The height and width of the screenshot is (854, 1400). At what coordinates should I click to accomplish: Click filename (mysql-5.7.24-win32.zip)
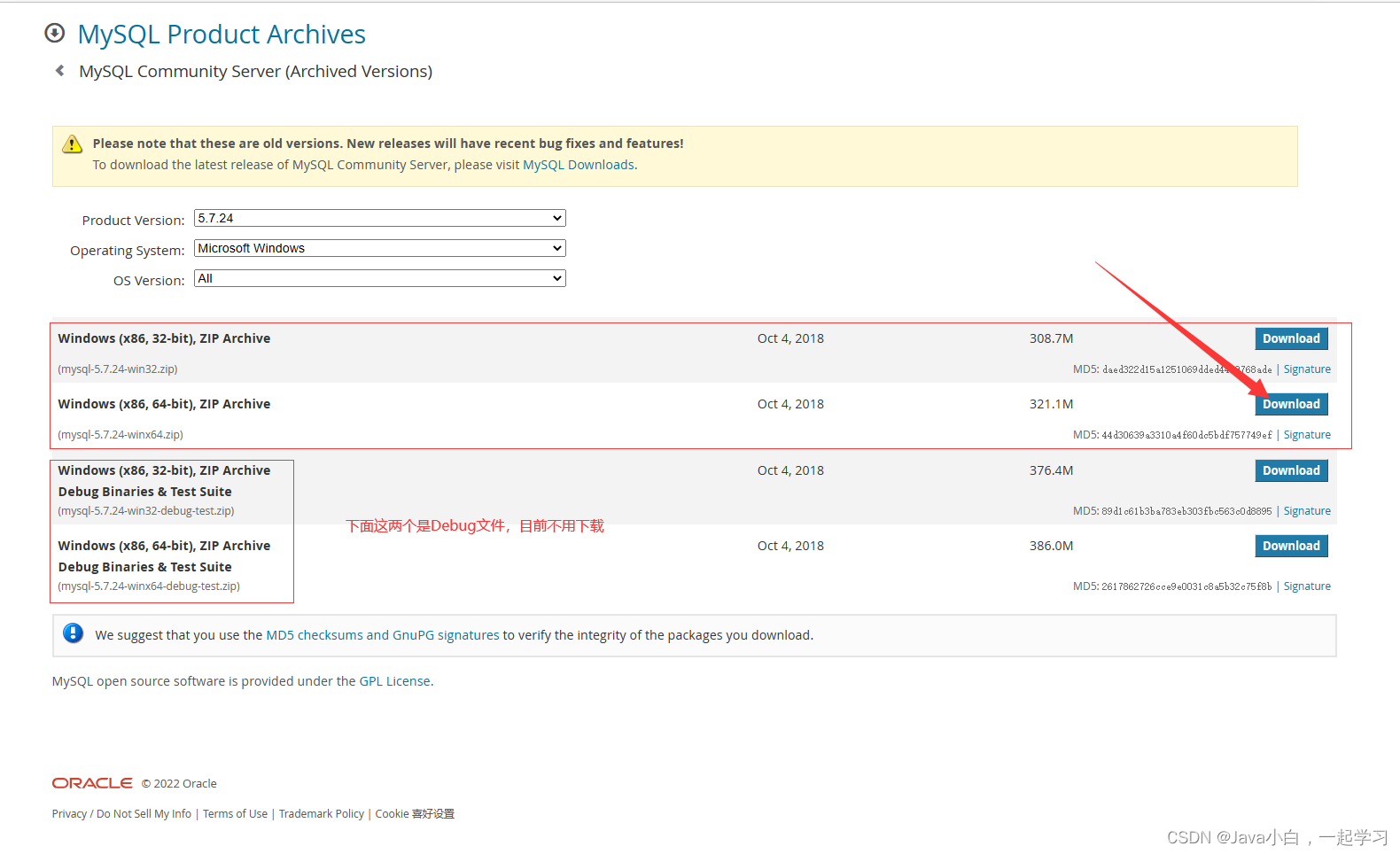click(x=118, y=369)
